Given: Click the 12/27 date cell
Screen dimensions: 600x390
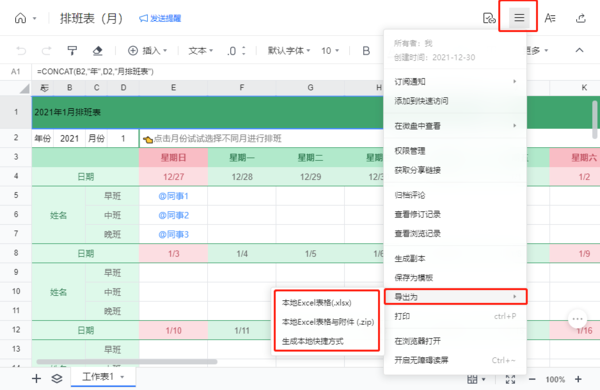Looking at the screenshot, I should point(173,177).
